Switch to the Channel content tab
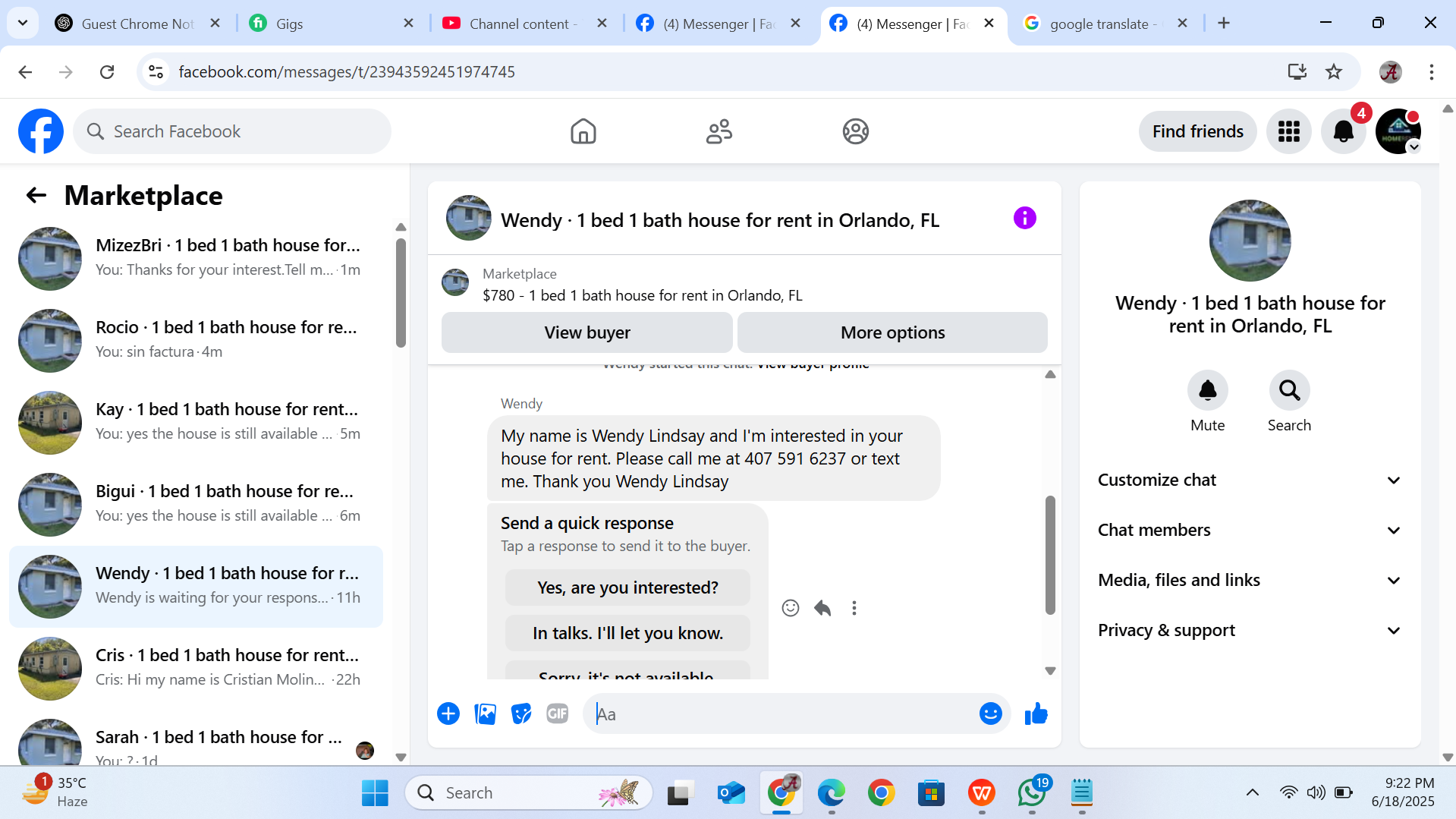Image resolution: width=1456 pixels, height=819 pixels. (525, 24)
